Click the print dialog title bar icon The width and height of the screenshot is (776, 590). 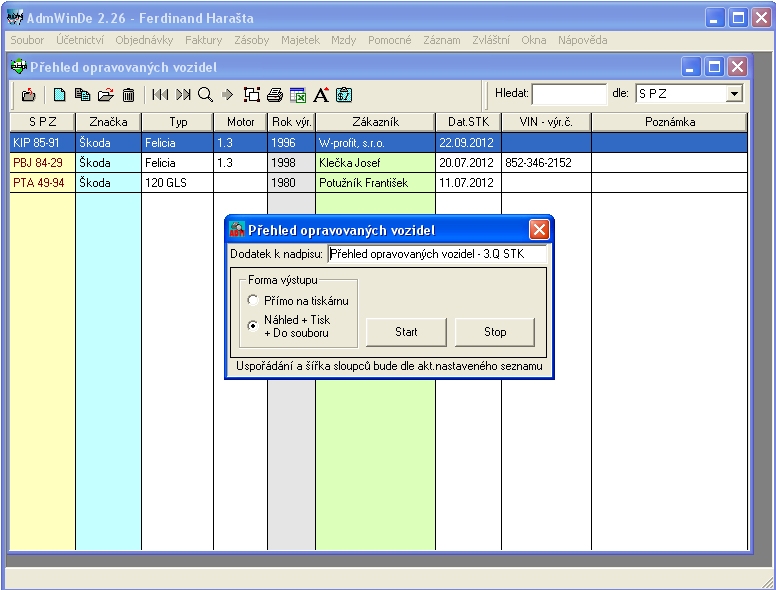pos(237,230)
